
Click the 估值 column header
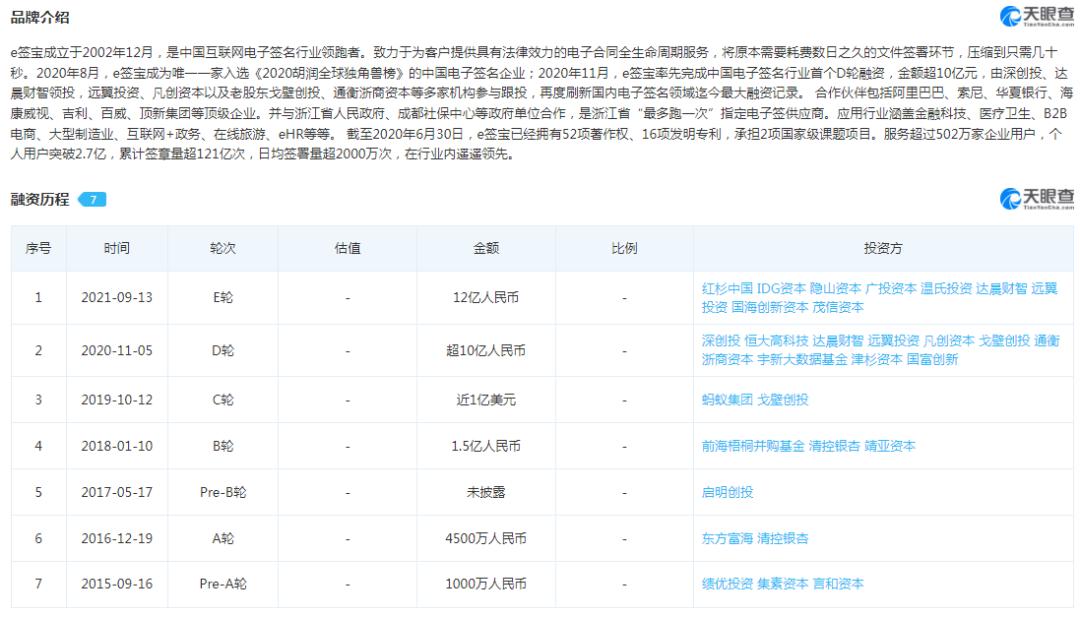coord(348,248)
